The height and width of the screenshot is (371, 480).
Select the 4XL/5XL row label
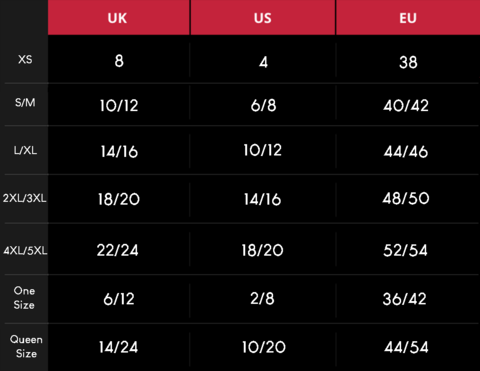[25, 250]
